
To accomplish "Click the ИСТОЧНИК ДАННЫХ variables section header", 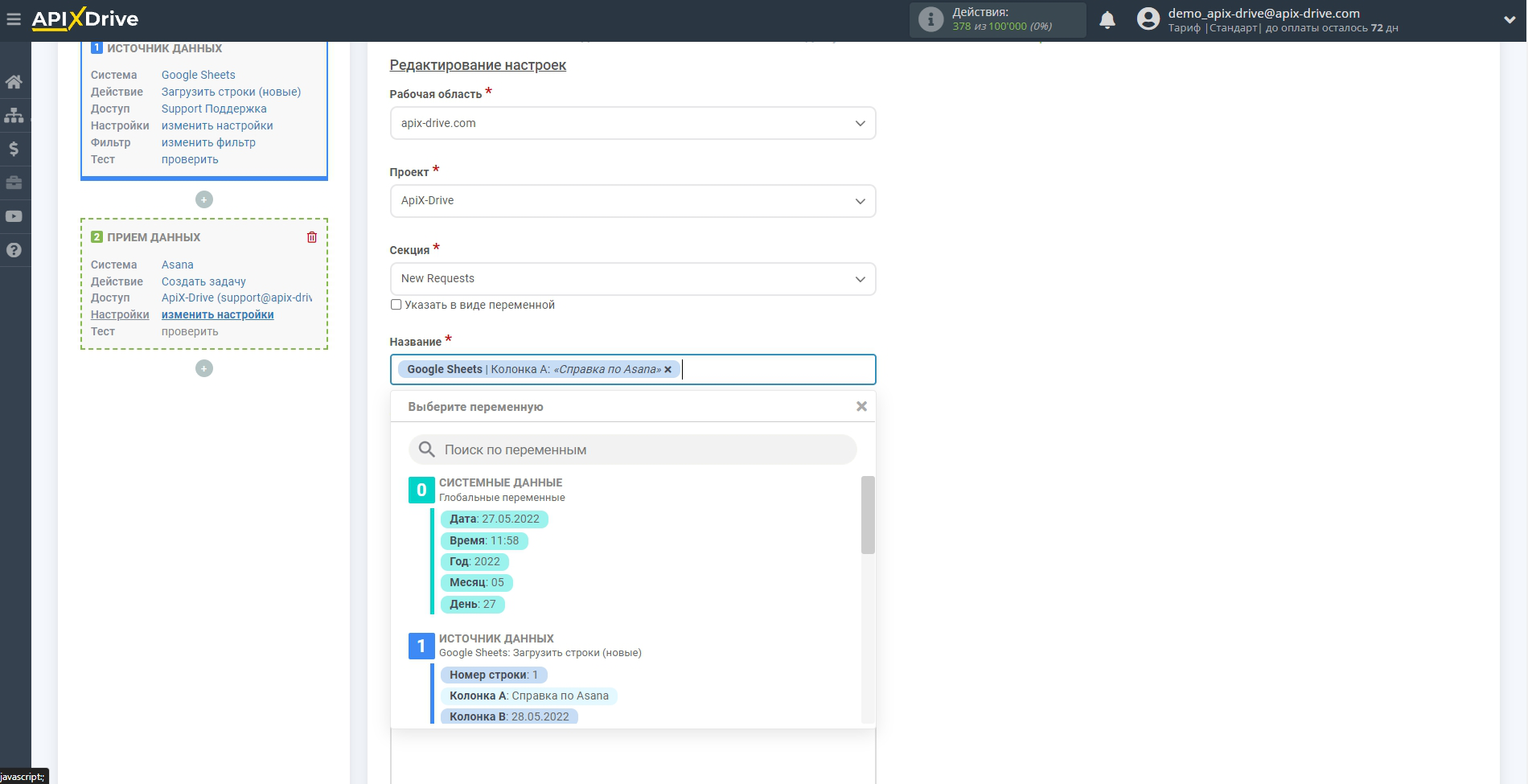I will [x=496, y=638].
